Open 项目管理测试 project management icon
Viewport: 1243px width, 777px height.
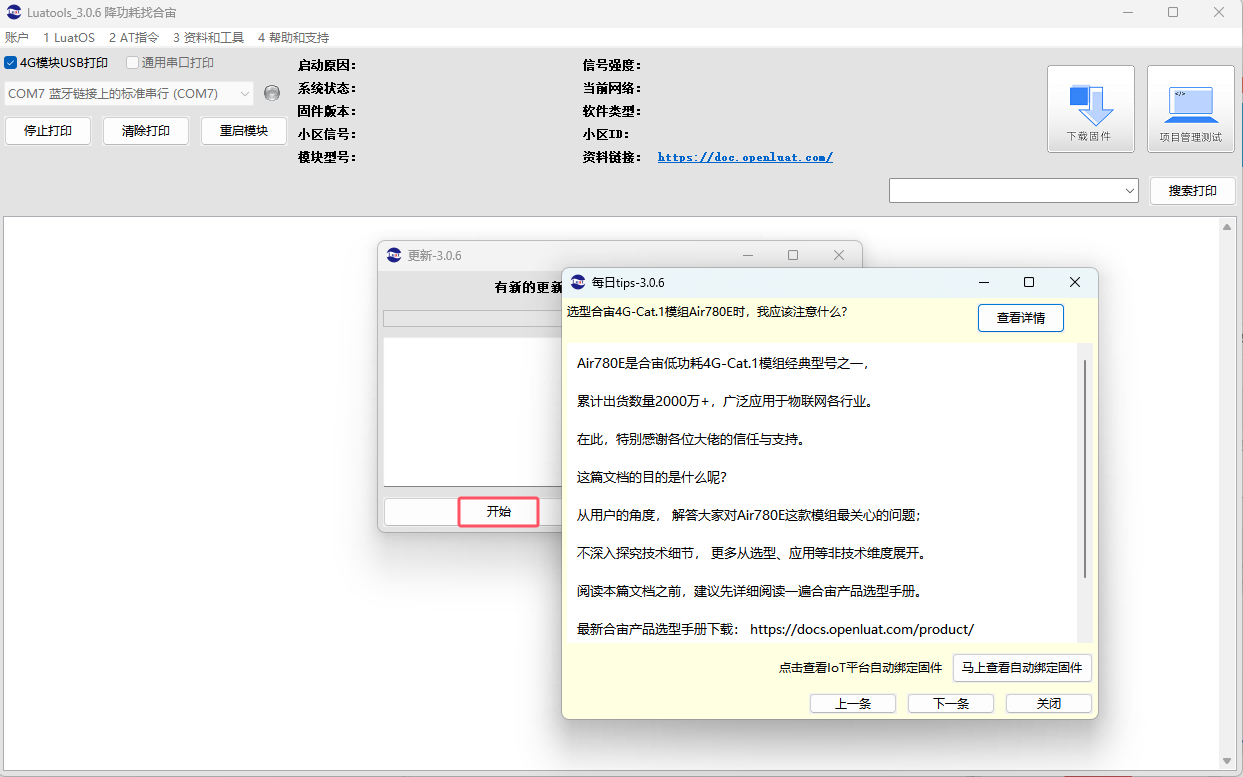pos(1190,109)
